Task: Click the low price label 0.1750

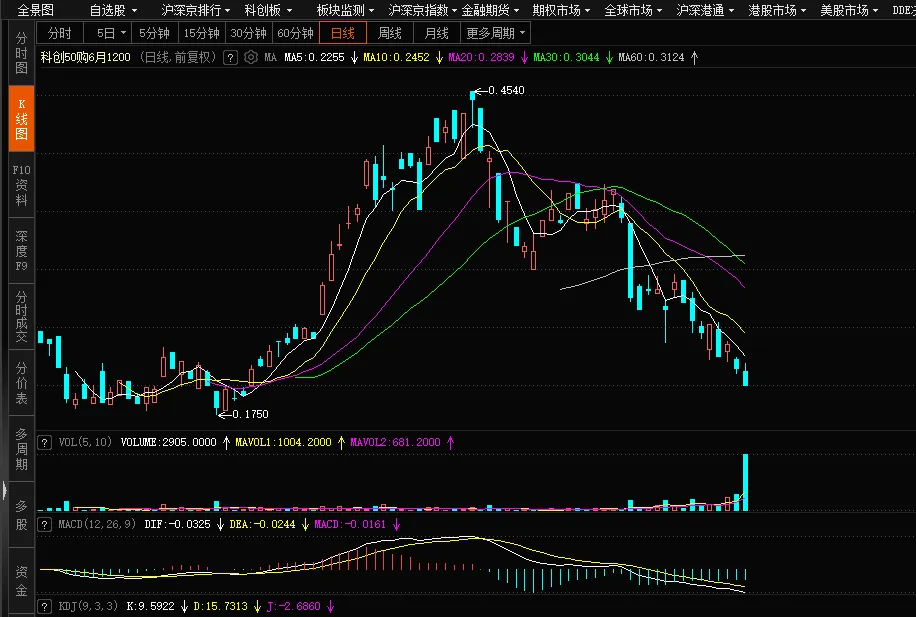Action: [250, 414]
